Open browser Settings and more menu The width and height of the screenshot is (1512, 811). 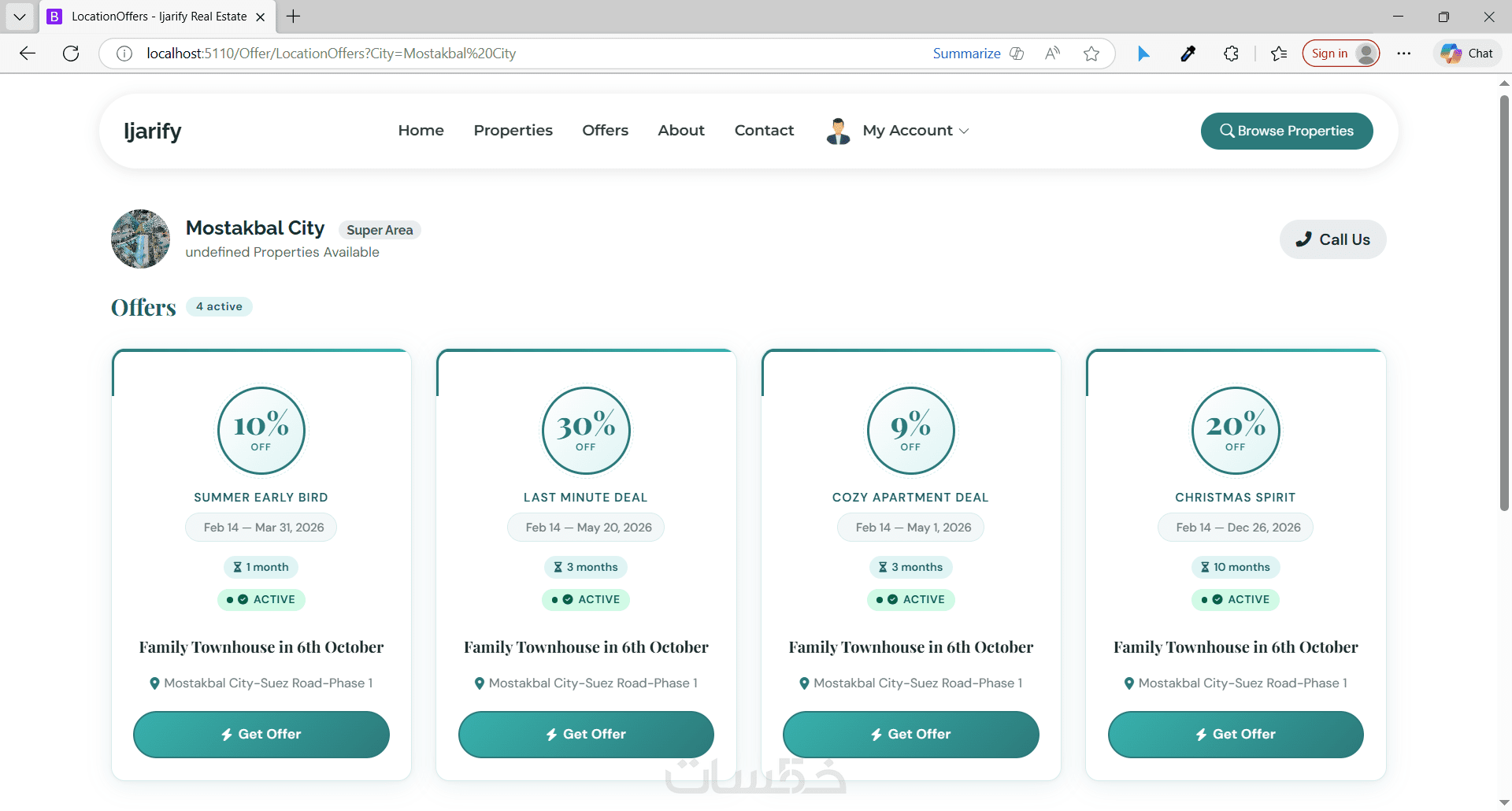click(x=1404, y=54)
